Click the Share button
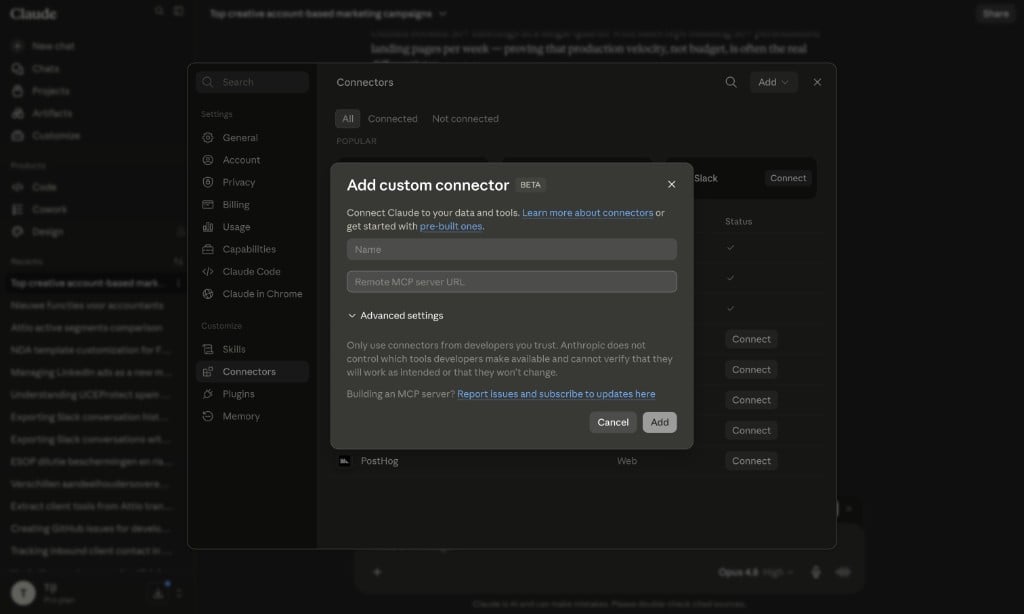This screenshot has width=1024, height=614. [995, 14]
